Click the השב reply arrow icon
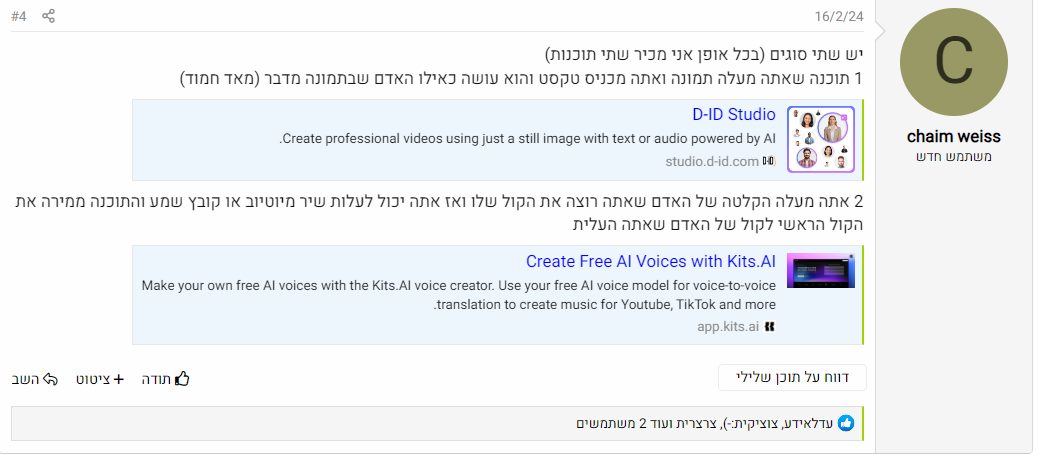Screen dimensions: 1042x455 (x=51, y=379)
